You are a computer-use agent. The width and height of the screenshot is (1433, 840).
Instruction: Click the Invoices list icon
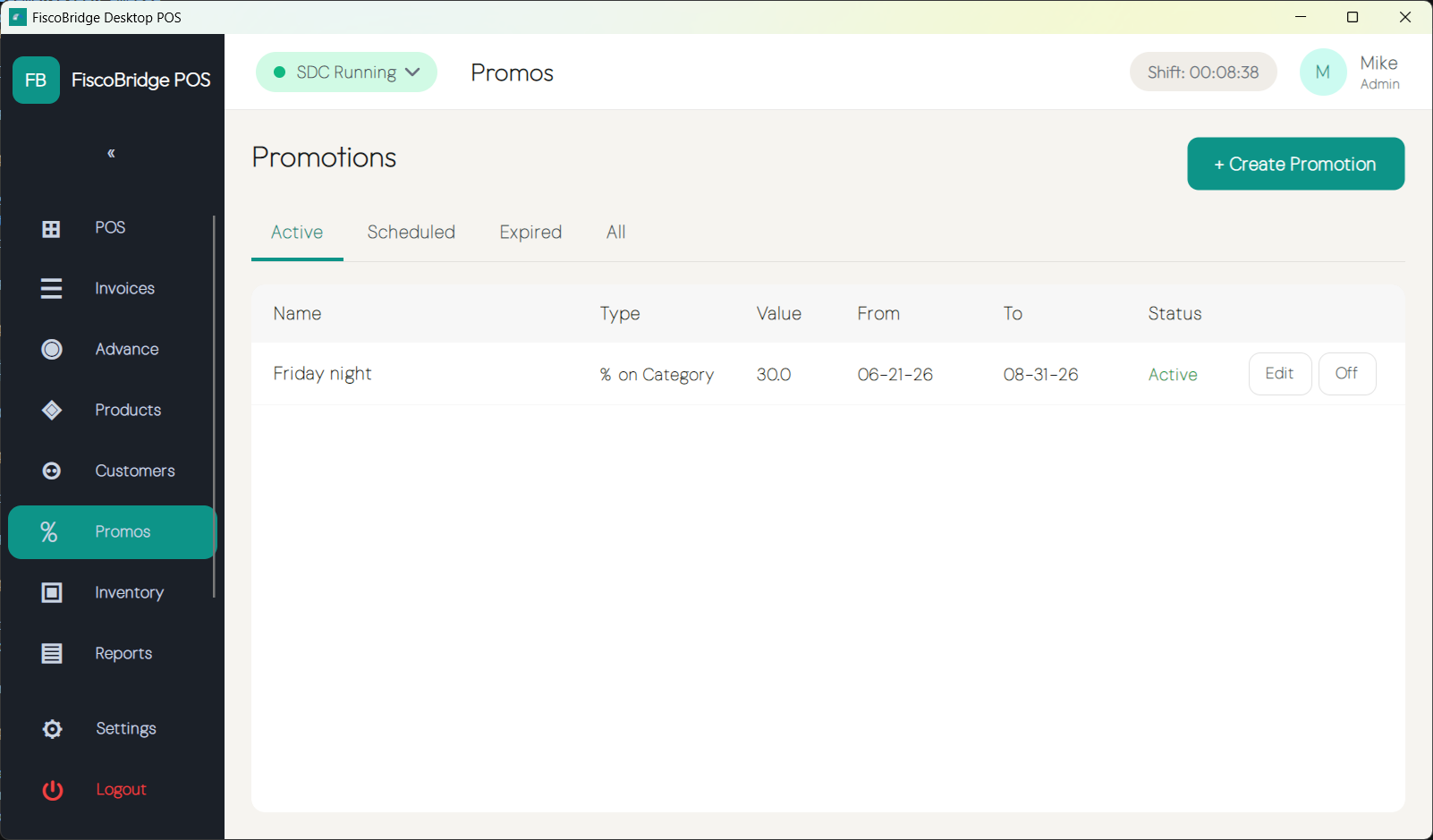click(x=51, y=288)
